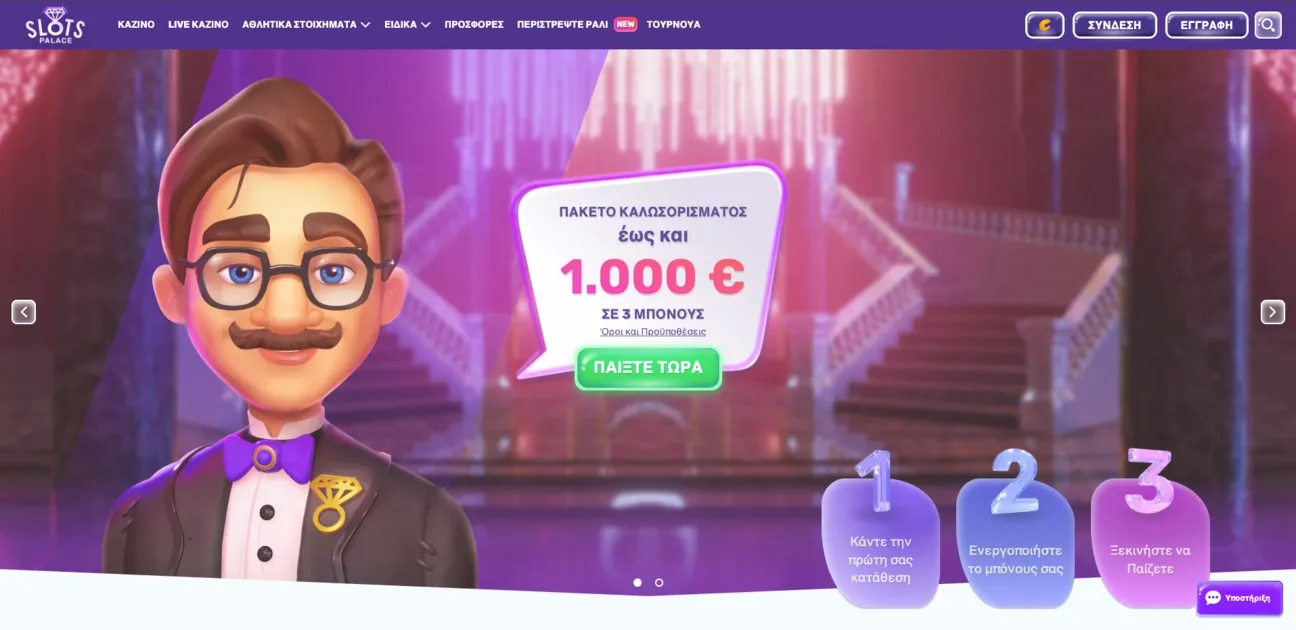Open the Όροι και Προϋποθέσεις link
The width and height of the screenshot is (1296, 630).
point(652,332)
